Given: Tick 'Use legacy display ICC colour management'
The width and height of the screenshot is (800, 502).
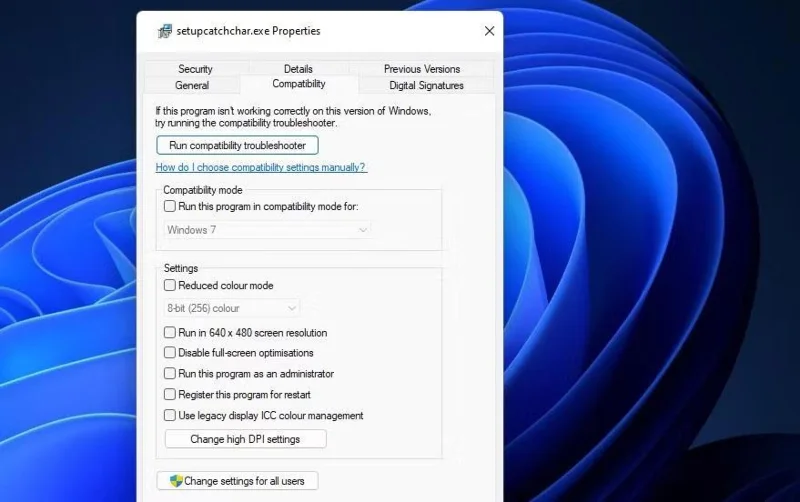Looking at the screenshot, I should [170, 415].
